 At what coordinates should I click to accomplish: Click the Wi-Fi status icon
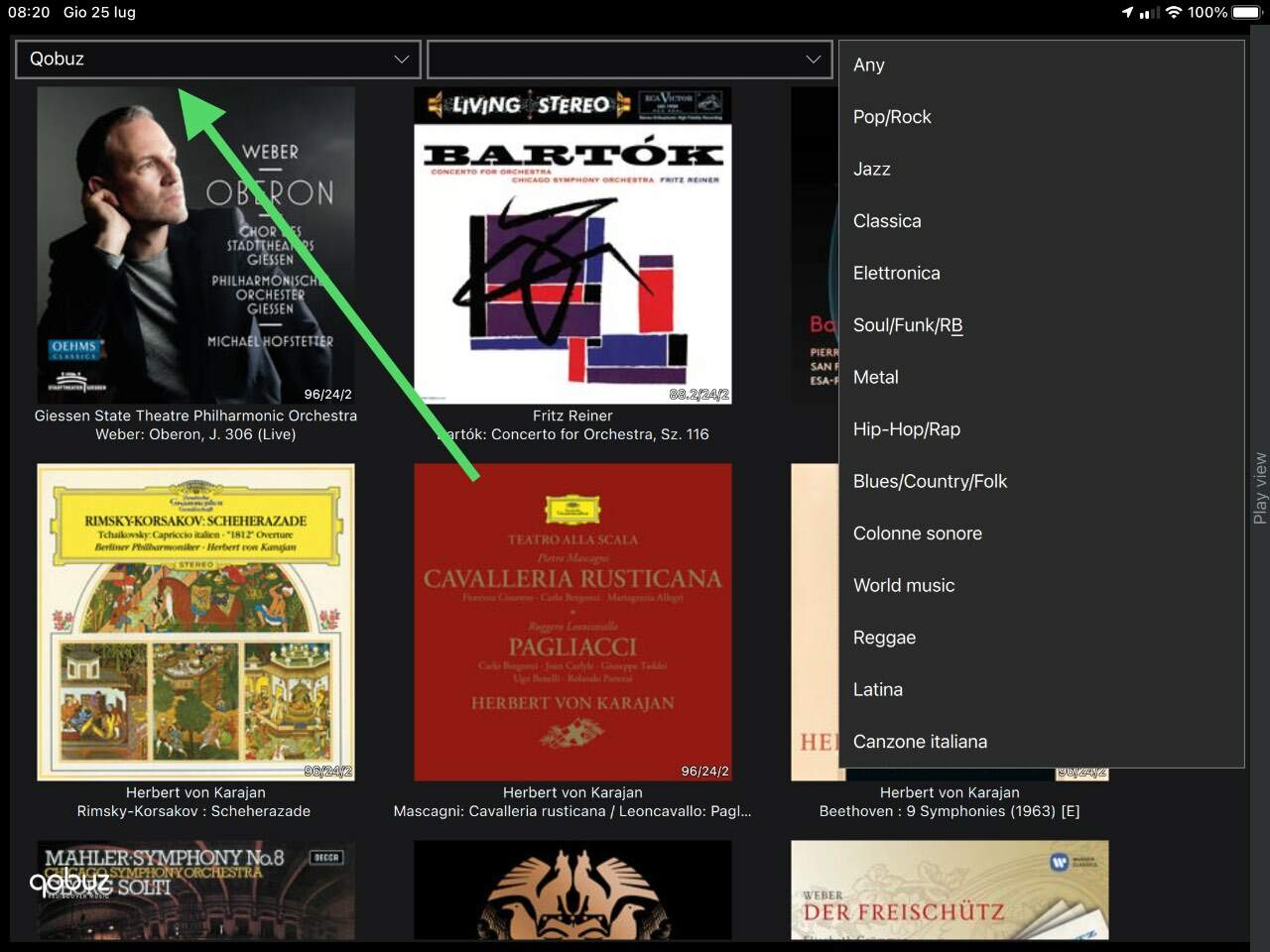[x=1174, y=12]
